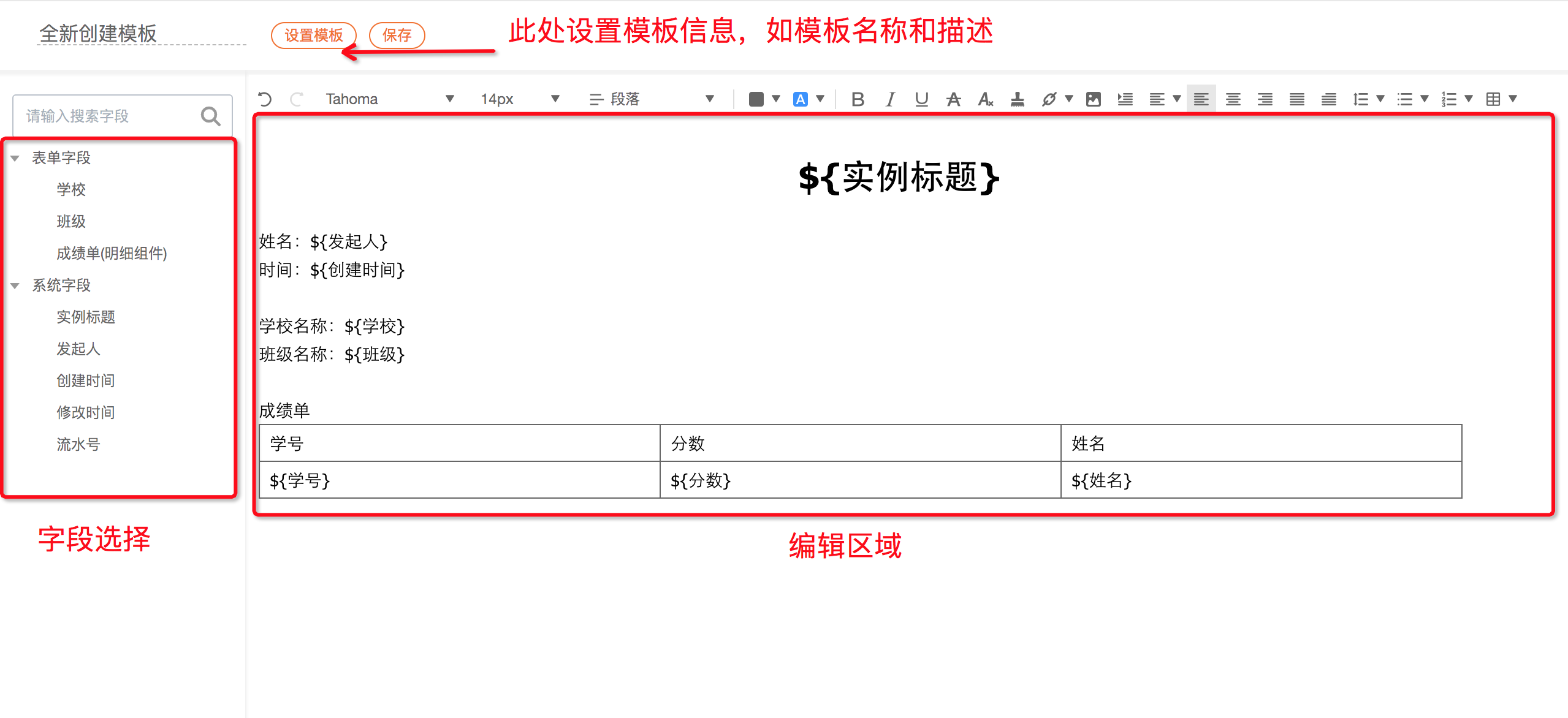Viewport: 1568px width, 718px height.
Task: Collapse the 表单字段 tree group
Action: pyautogui.click(x=15, y=158)
